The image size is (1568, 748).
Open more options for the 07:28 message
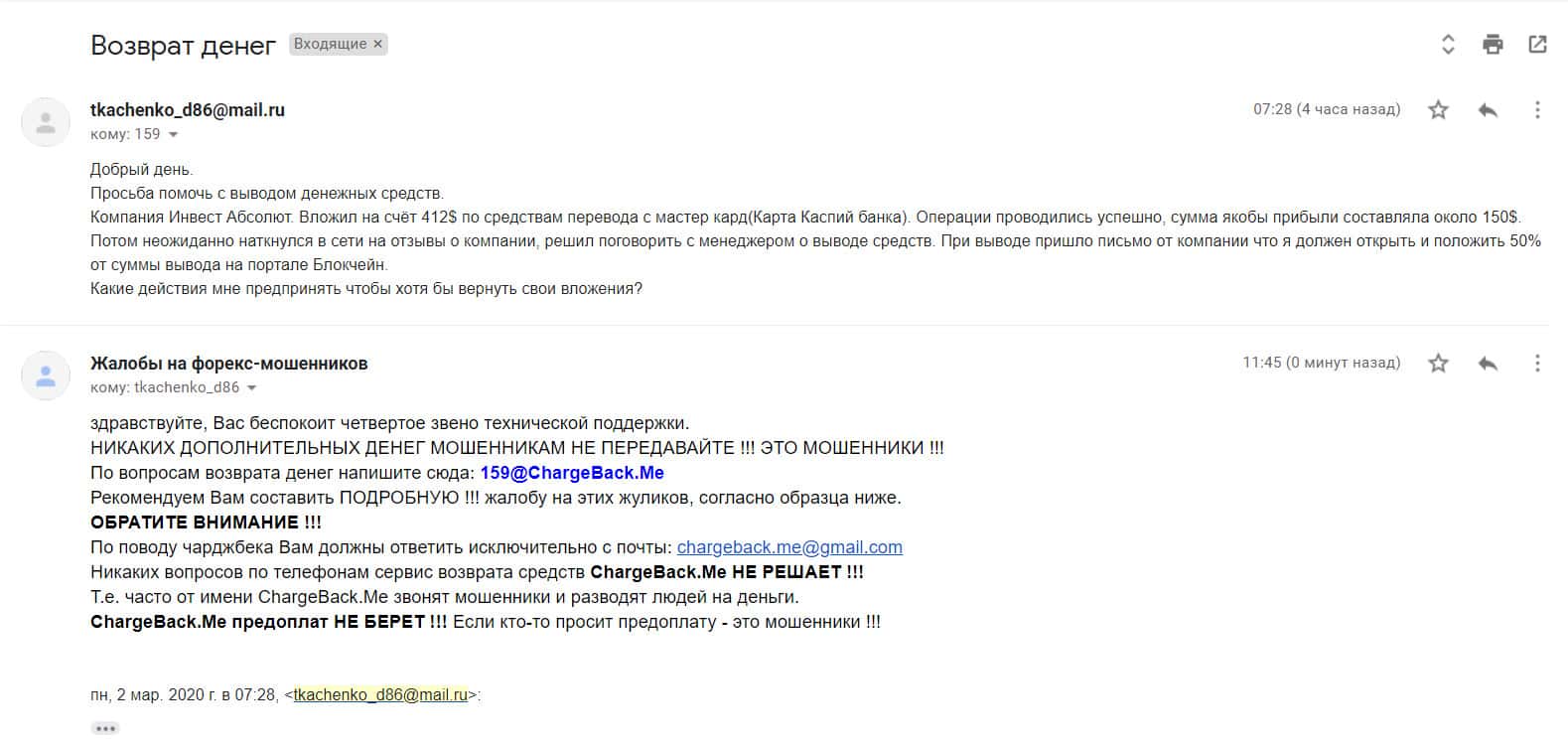[1537, 110]
